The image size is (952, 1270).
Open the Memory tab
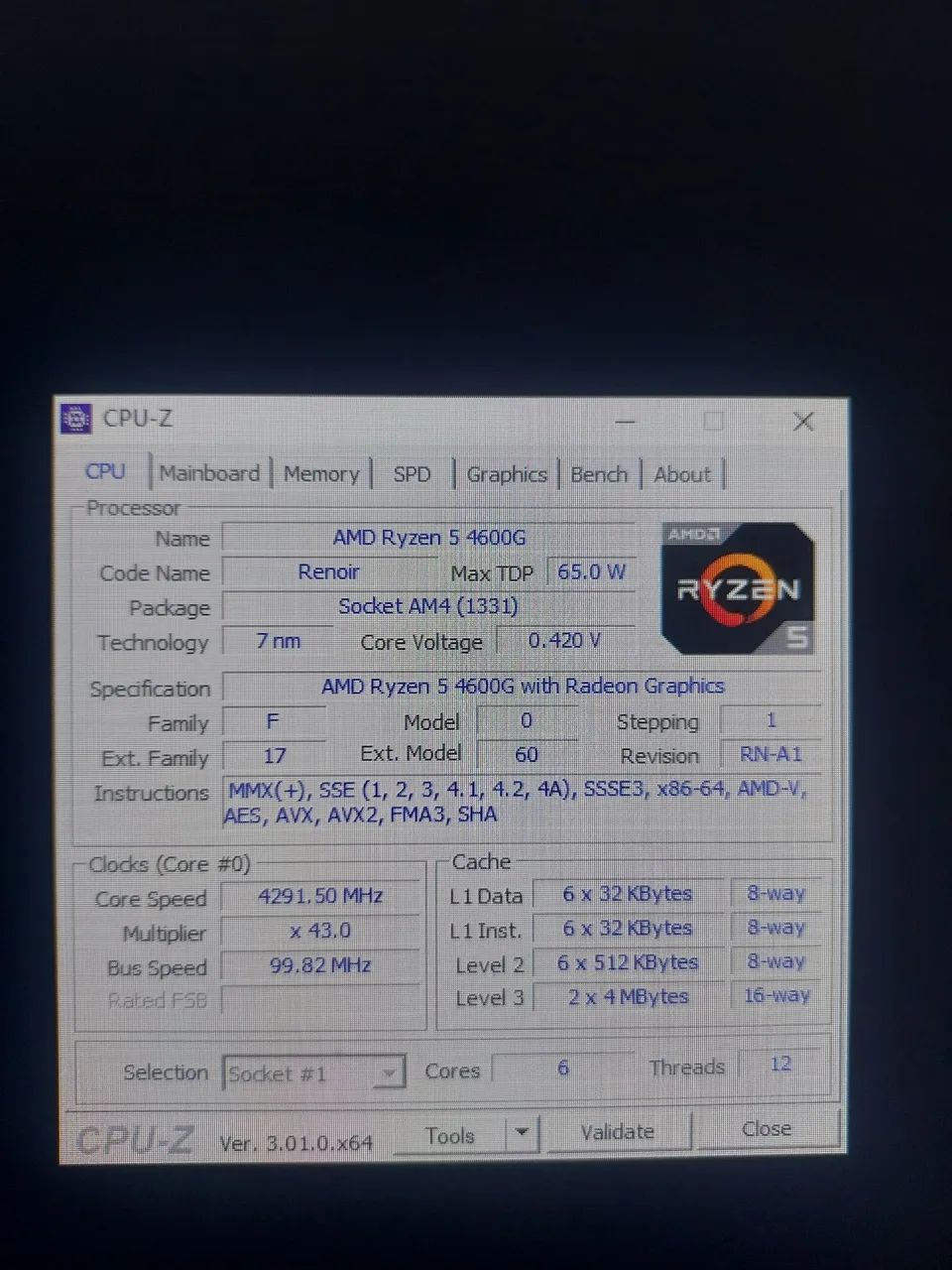tap(321, 474)
